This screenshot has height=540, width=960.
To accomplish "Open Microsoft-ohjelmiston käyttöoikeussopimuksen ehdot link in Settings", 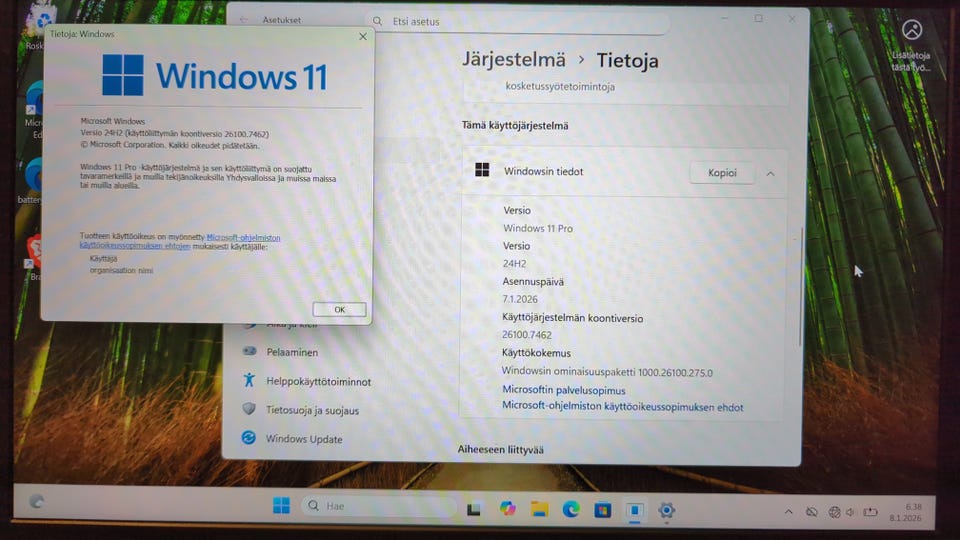I will tap(623, 407).
